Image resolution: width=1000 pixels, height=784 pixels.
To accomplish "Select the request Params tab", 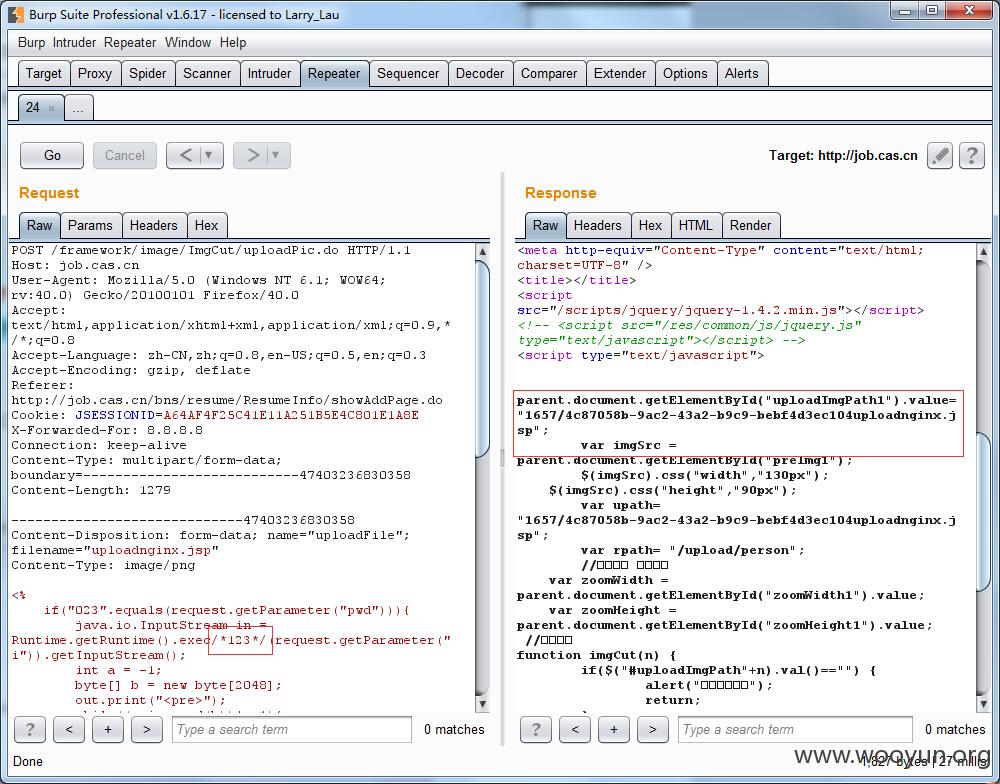I will [x=90, y=225].
